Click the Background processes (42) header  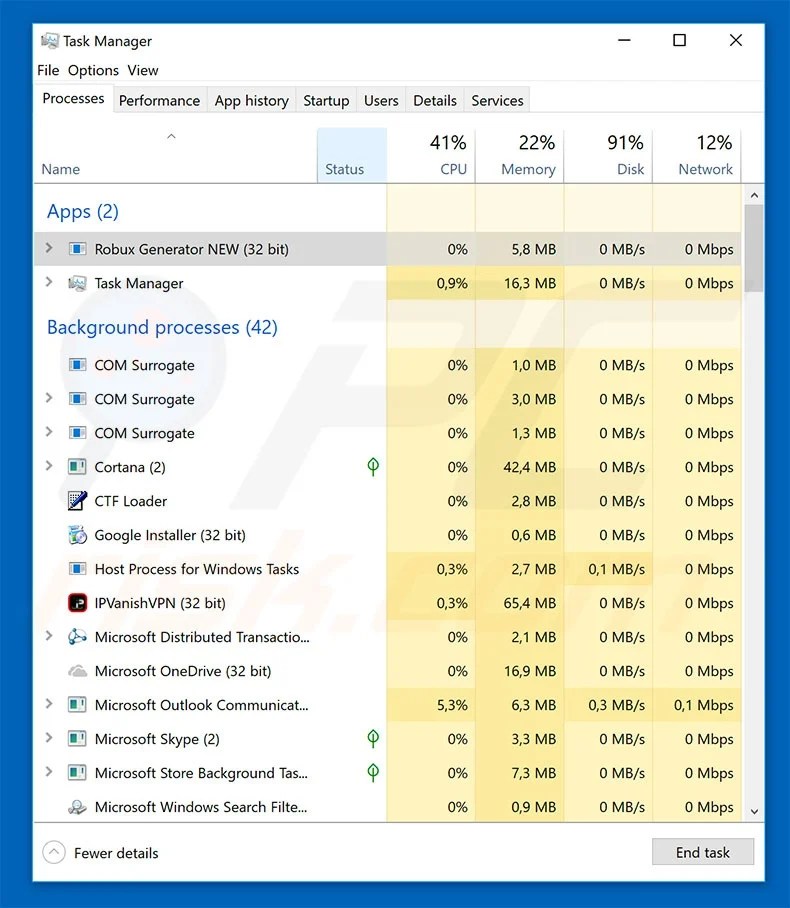pos(162,327)
